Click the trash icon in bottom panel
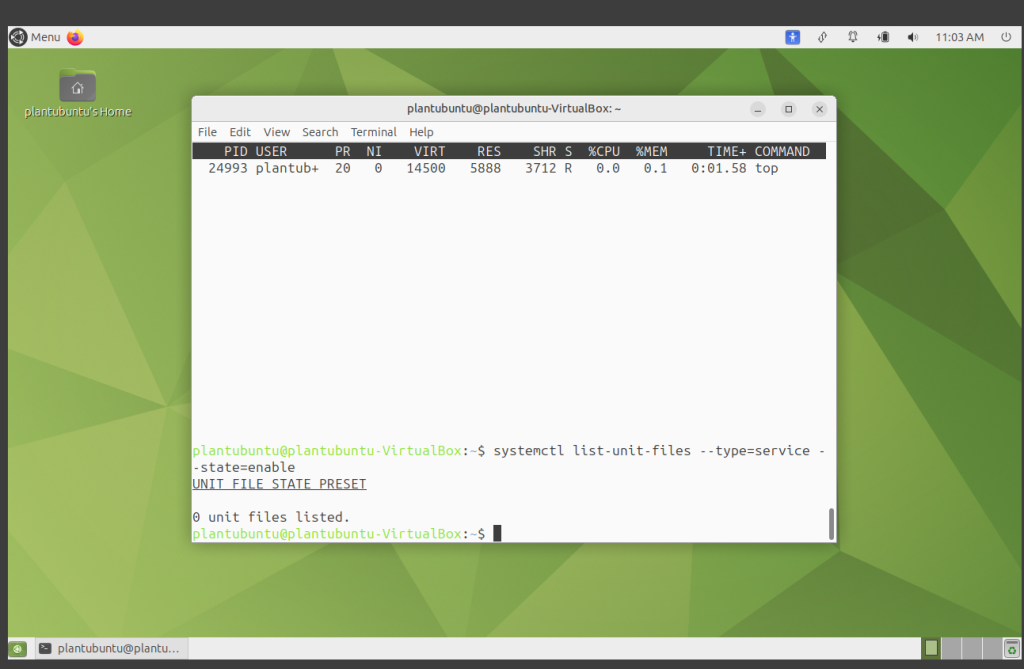Image resolution: width=1024 pixels, height=669 pixels. pos(1011,648)
